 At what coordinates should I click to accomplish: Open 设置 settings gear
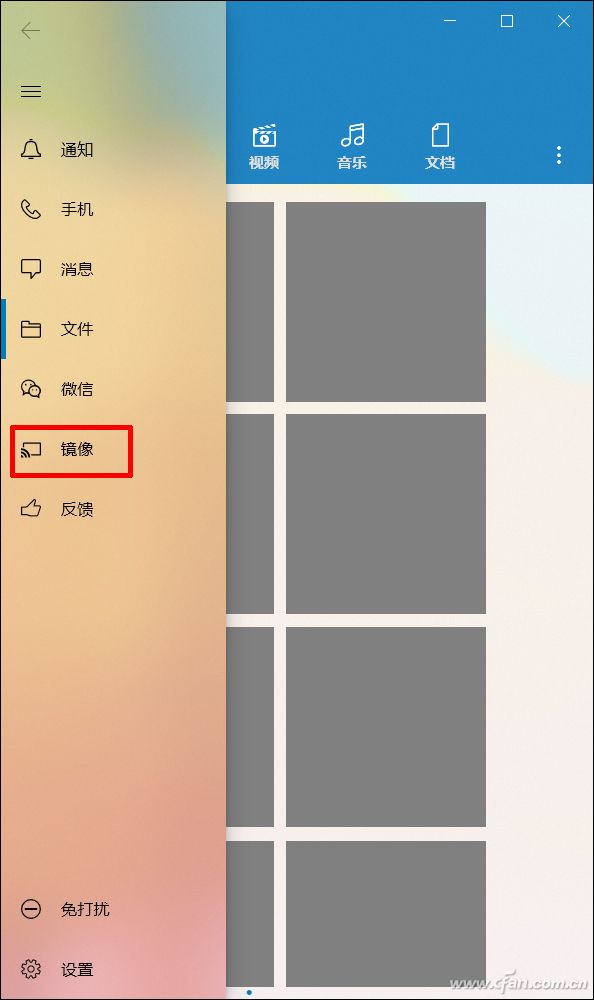[x=57, y=969]
